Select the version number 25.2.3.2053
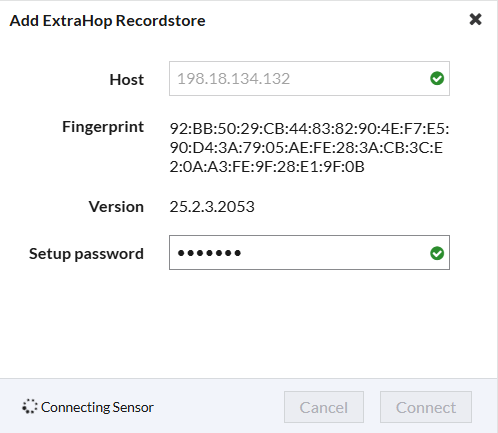This screenshot has width=498, height=433. (x=212, y=207)
